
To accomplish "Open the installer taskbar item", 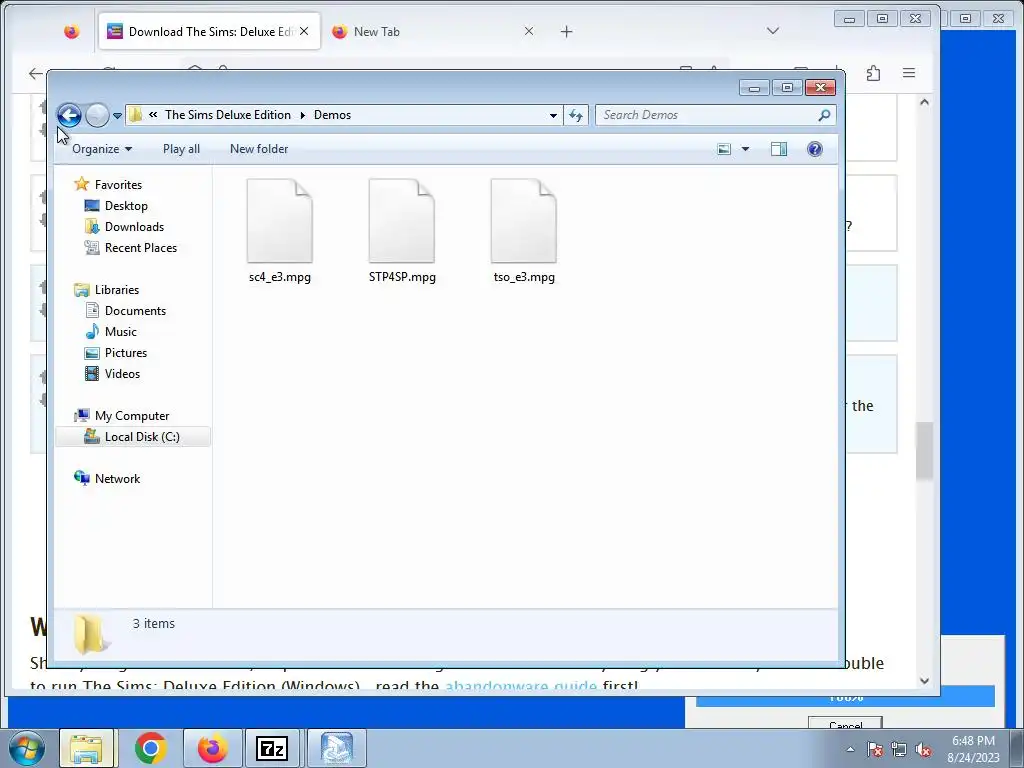I will pyautogui.click(x=336, y=748).
